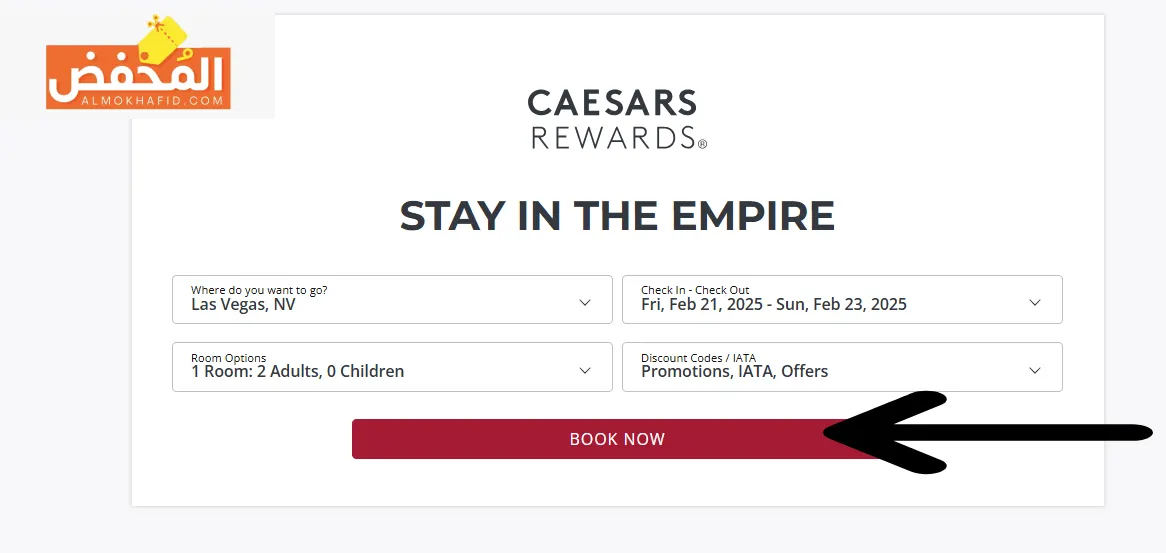Click the registered trademark symbol after REWARDS

pos(702,144)
